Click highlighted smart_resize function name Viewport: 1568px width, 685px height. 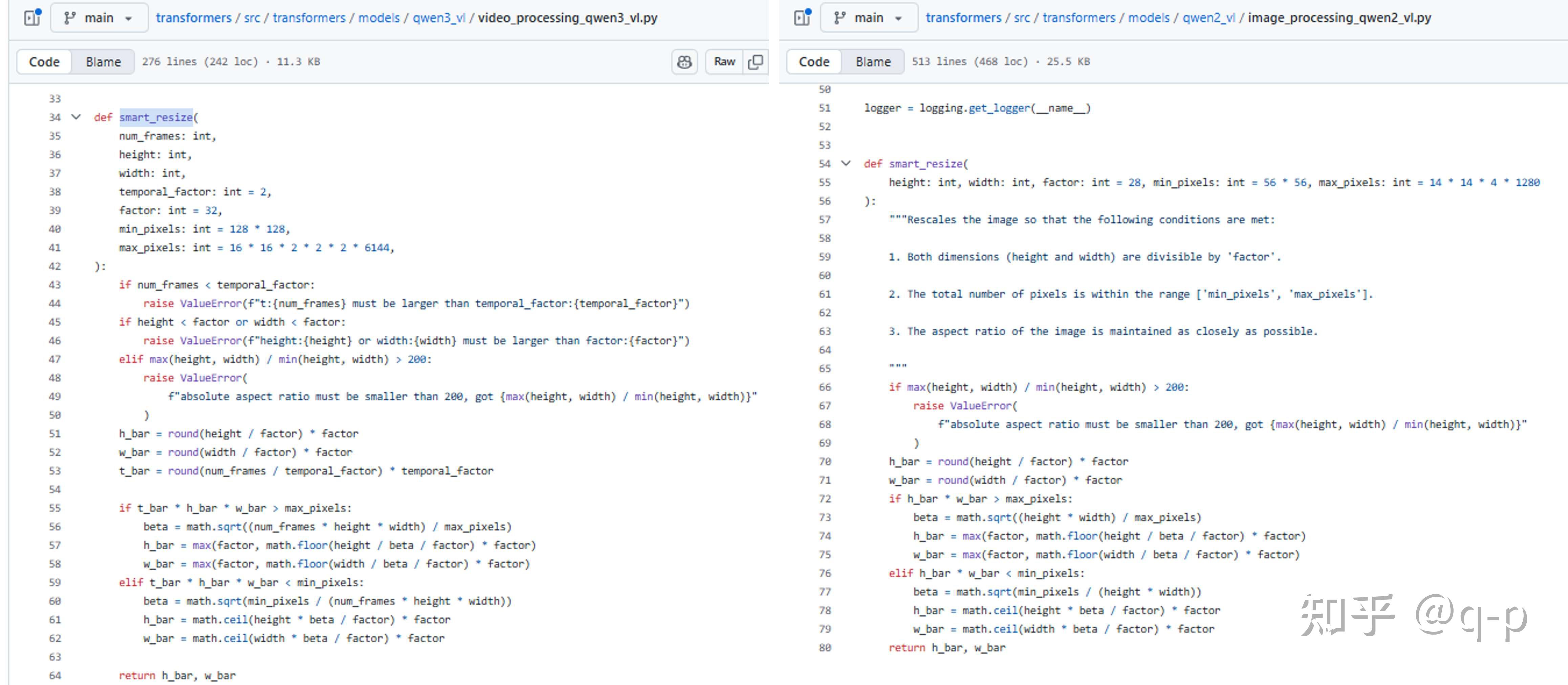[x=156, y=117]
